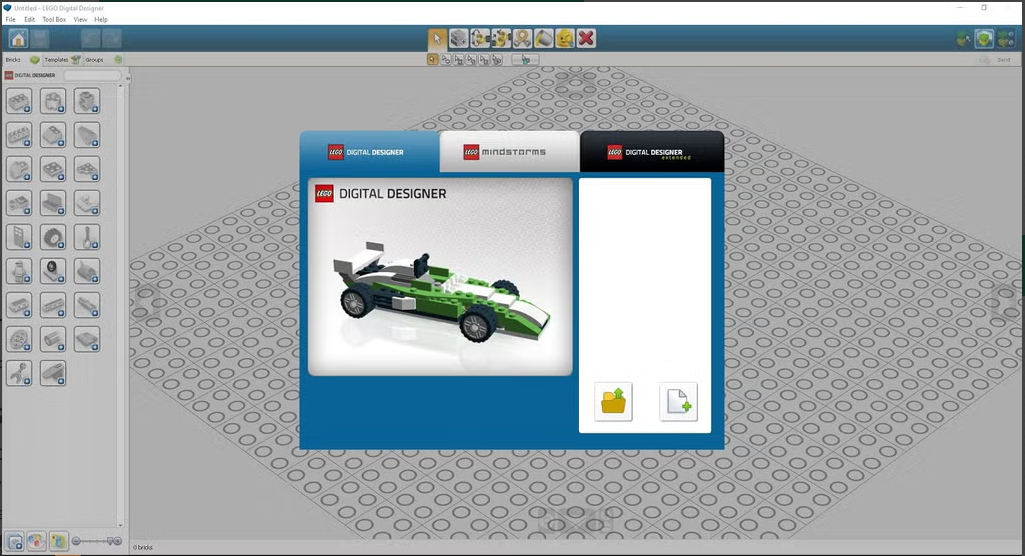Image resolution: width=1025 pixels, height=556 pixels.
Task: Switch to the Groups palette tab
Action: coord(103,59)
